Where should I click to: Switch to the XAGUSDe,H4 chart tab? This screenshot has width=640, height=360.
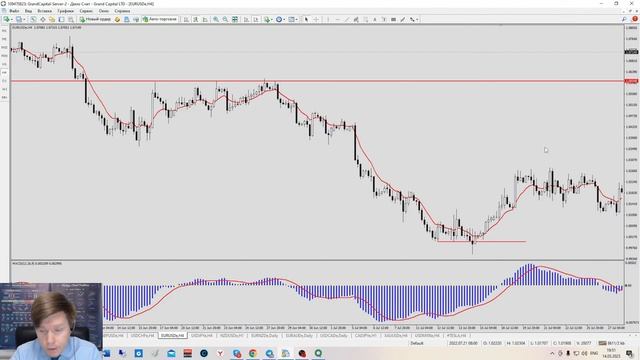pyautogui.click(x=396, y=336)
